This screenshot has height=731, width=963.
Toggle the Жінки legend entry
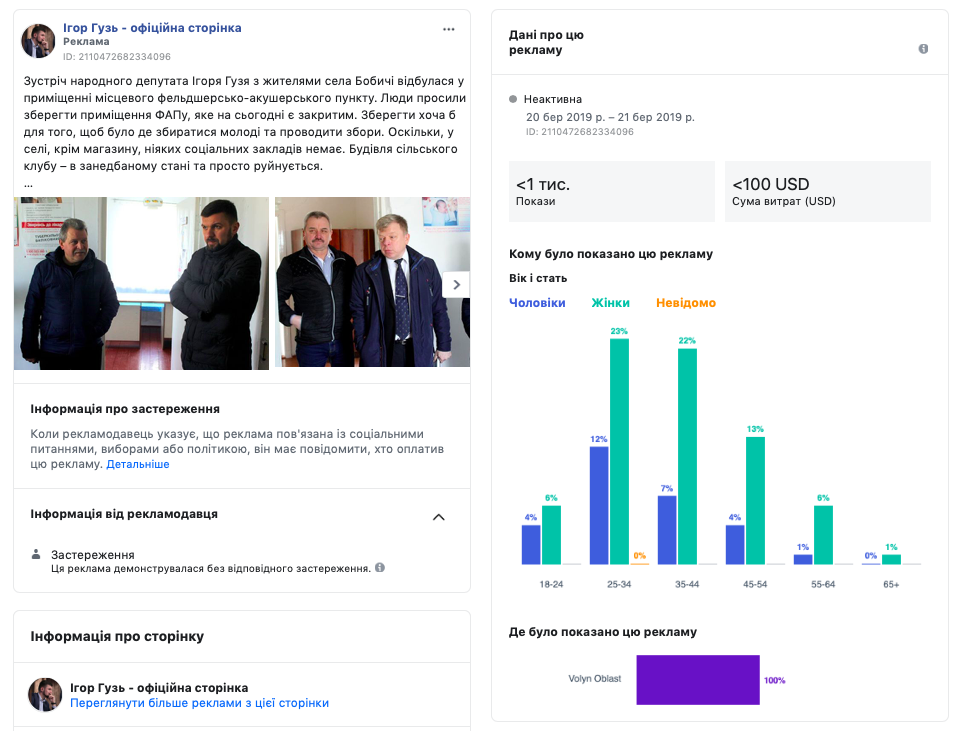610,303
